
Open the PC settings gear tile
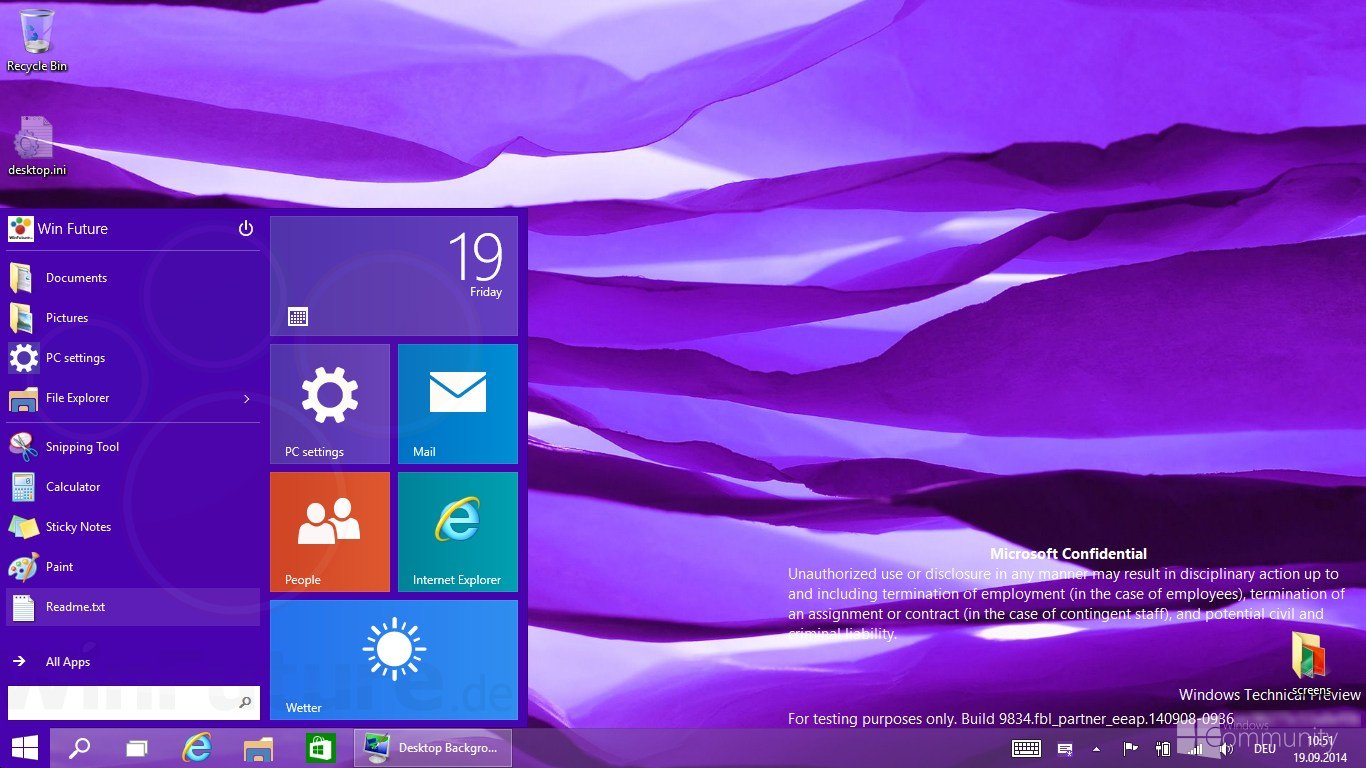tap(330, 404)
